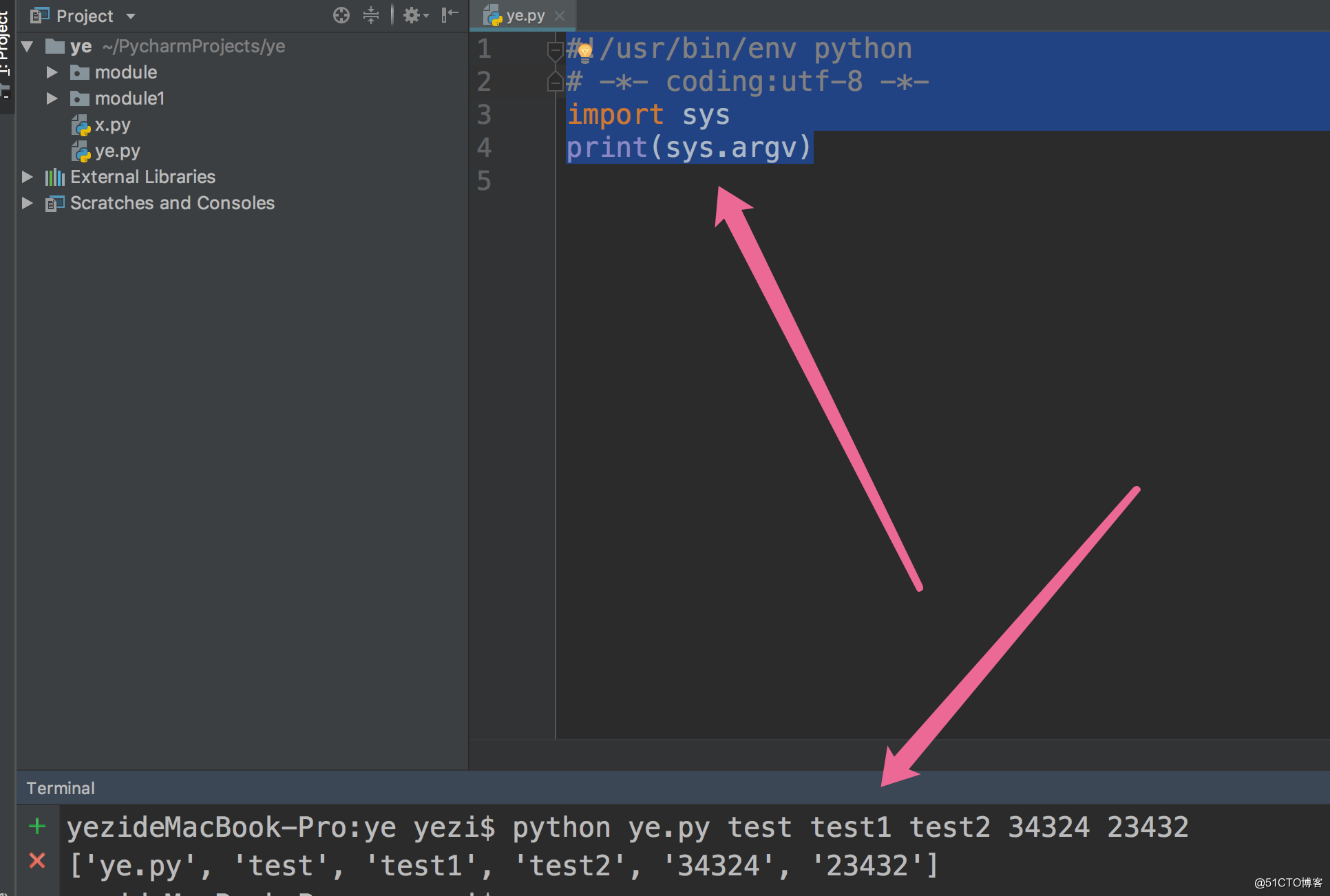Click line number 5 in the gutter
1330x896 pixels.
pos(484,180)
